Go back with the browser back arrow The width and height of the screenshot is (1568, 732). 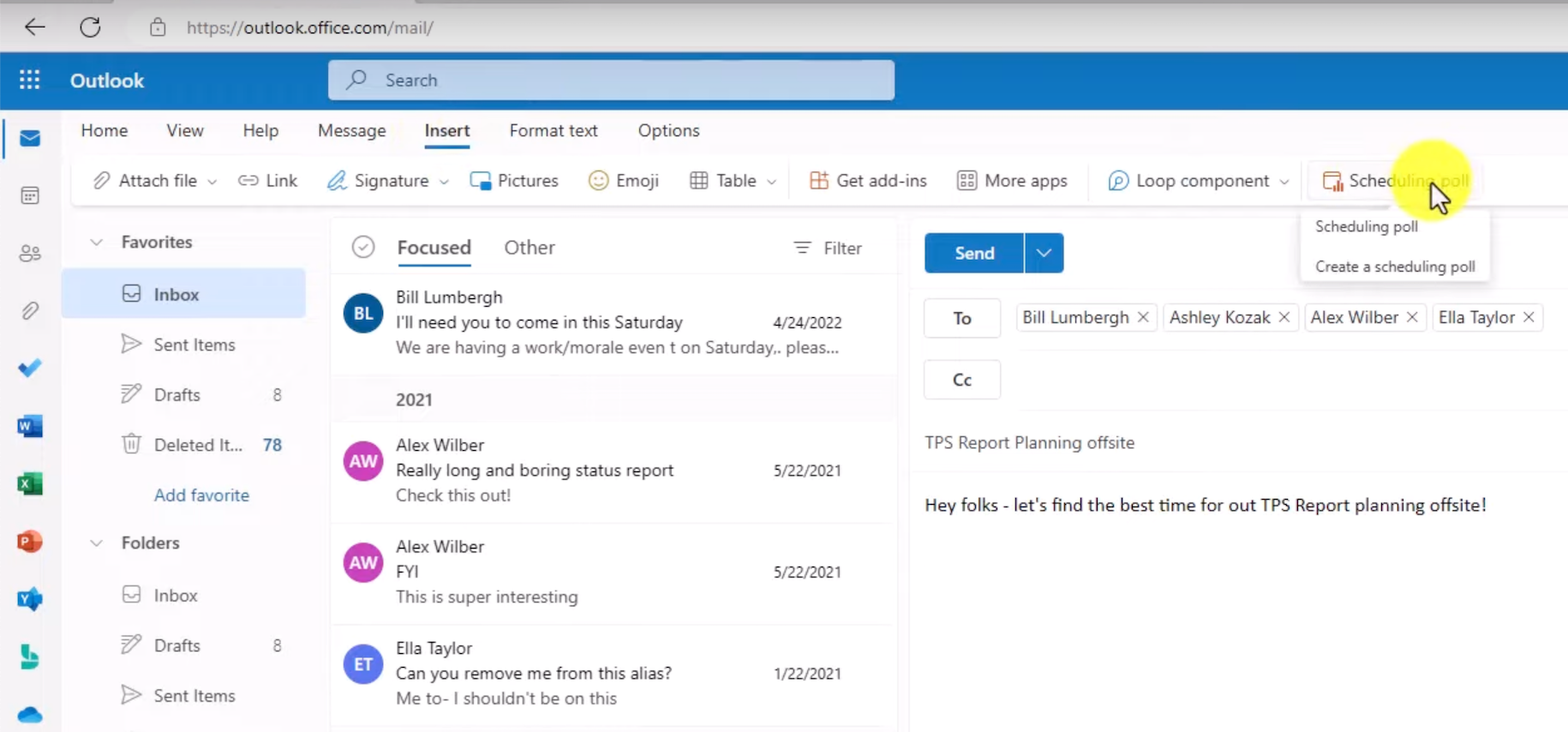[35, 27]
